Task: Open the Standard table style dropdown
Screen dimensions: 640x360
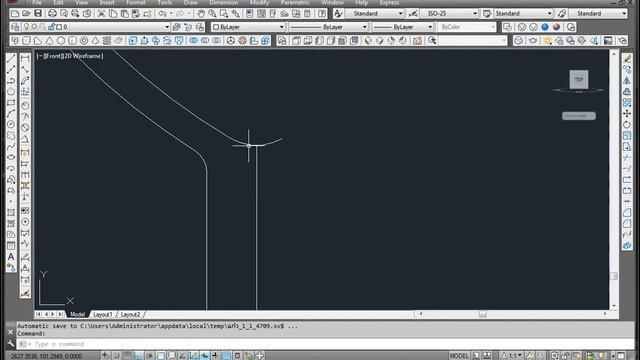Action: 523,13
